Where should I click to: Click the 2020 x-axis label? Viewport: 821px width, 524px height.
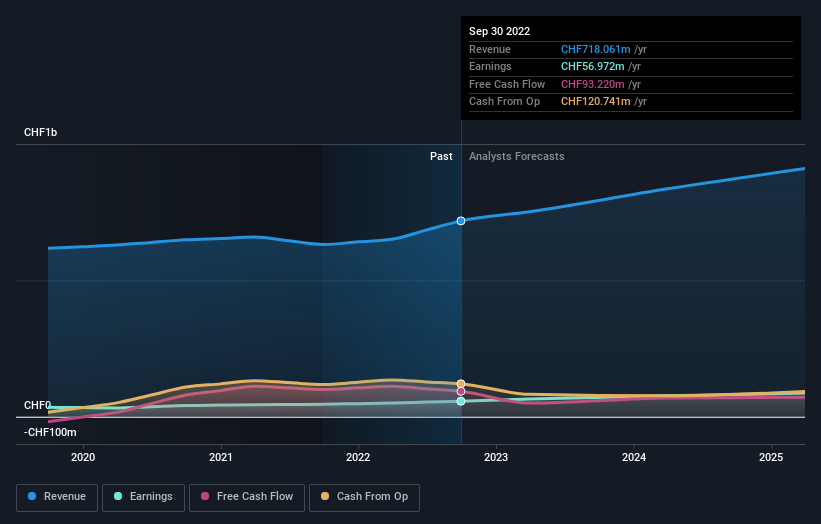tap(83, 457)
